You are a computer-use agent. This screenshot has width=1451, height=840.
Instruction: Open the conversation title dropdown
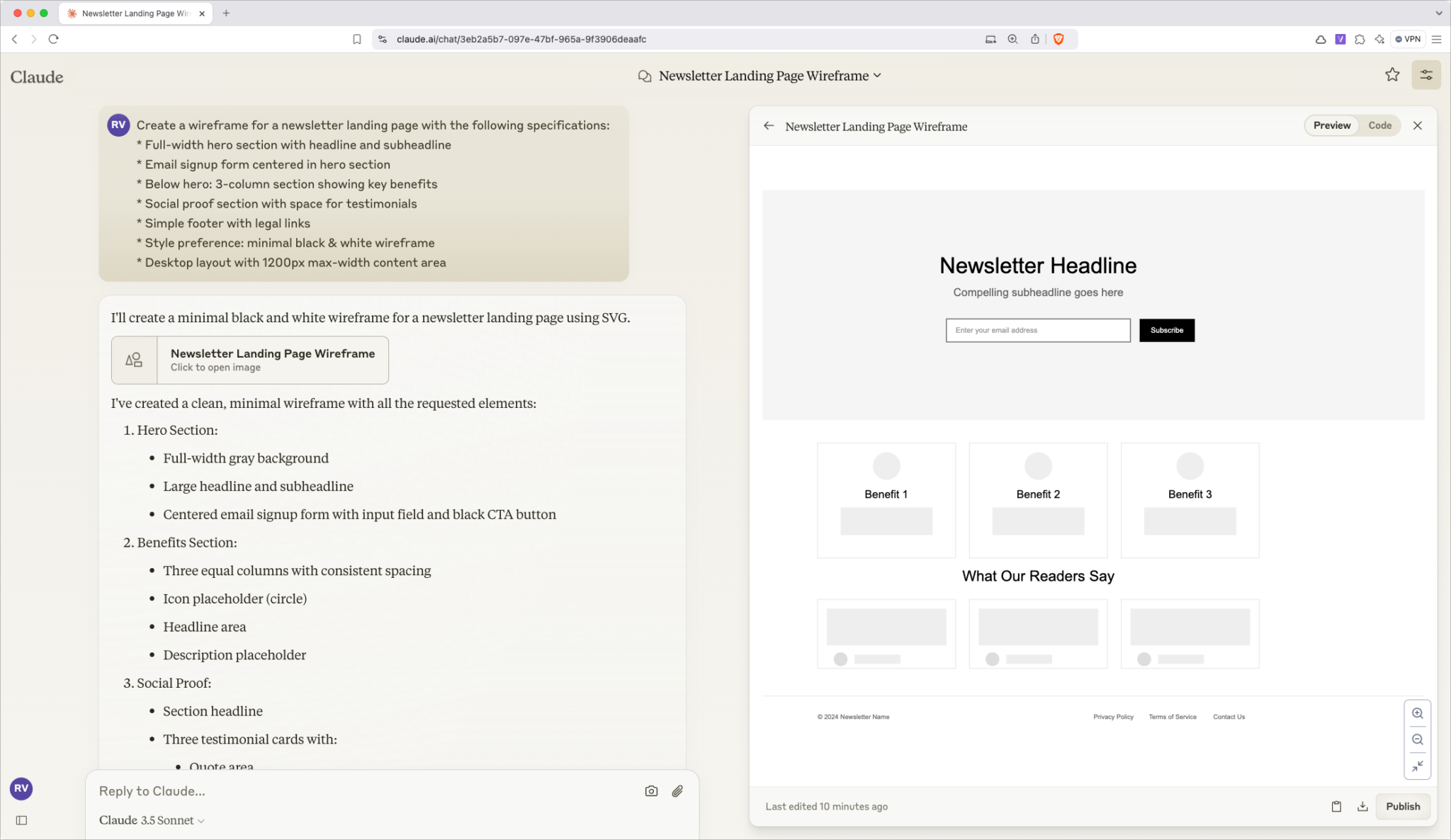(877, 75)
